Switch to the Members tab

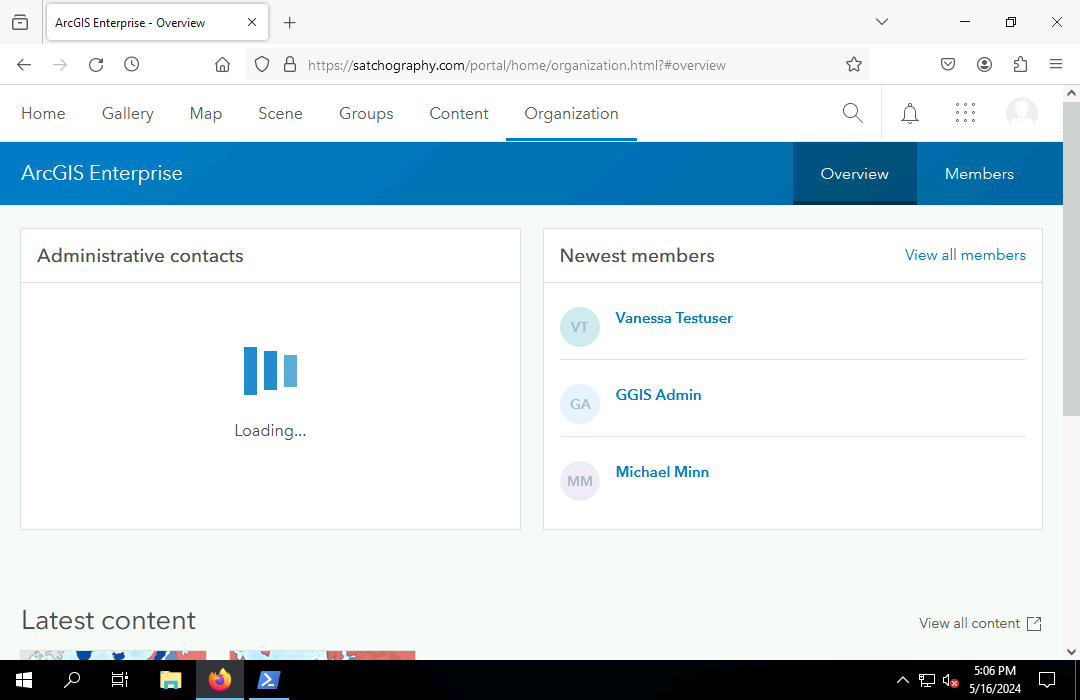tap(978, 174)
